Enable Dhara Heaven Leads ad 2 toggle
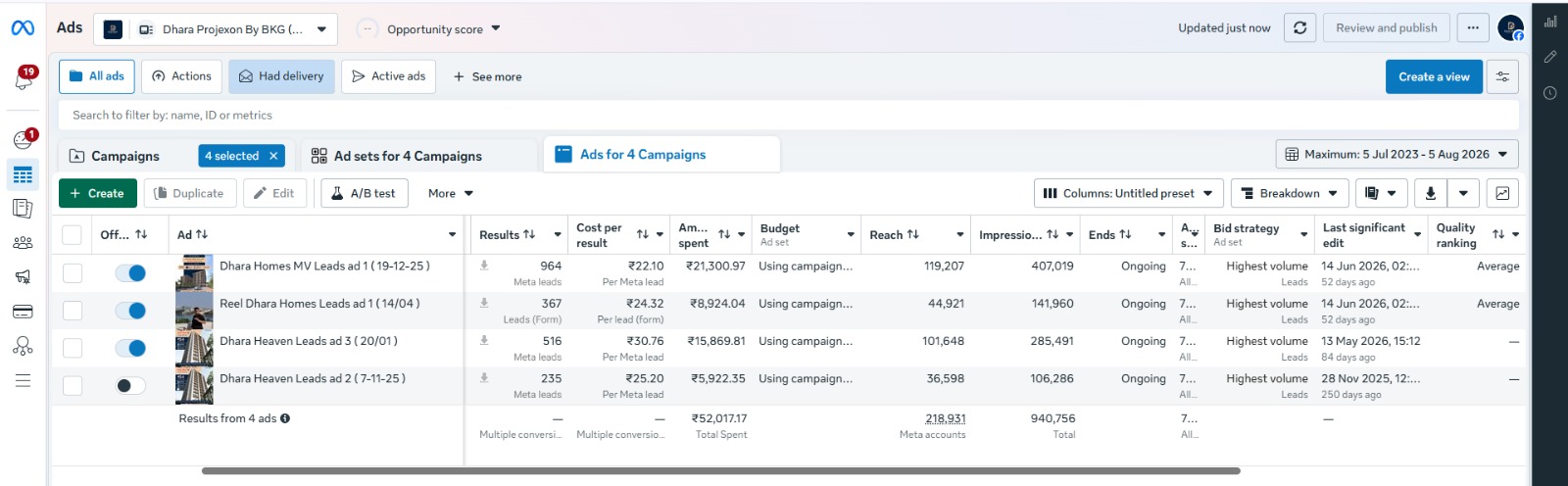Image resolution: width=1568 pixels, height=486 pixels. (x=130, y=385)
